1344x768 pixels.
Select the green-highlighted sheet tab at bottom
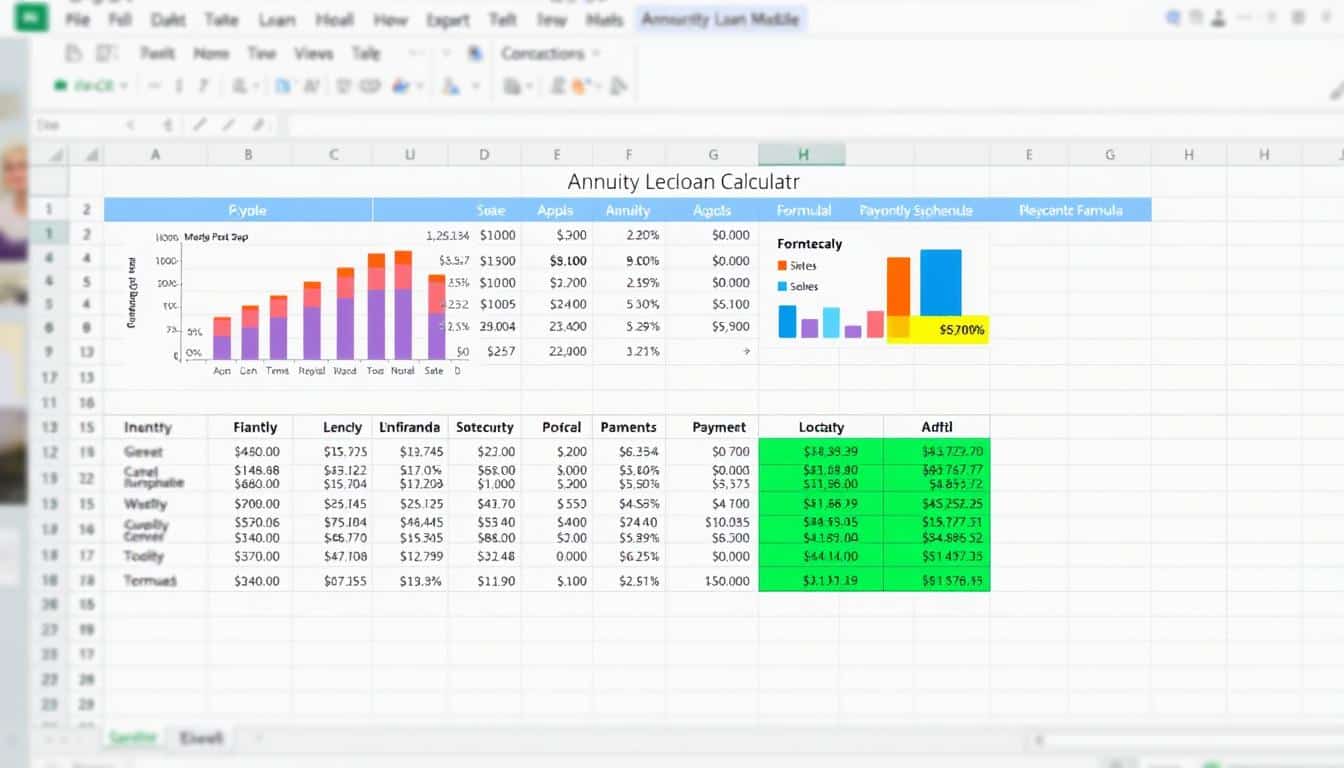(132, 738)
